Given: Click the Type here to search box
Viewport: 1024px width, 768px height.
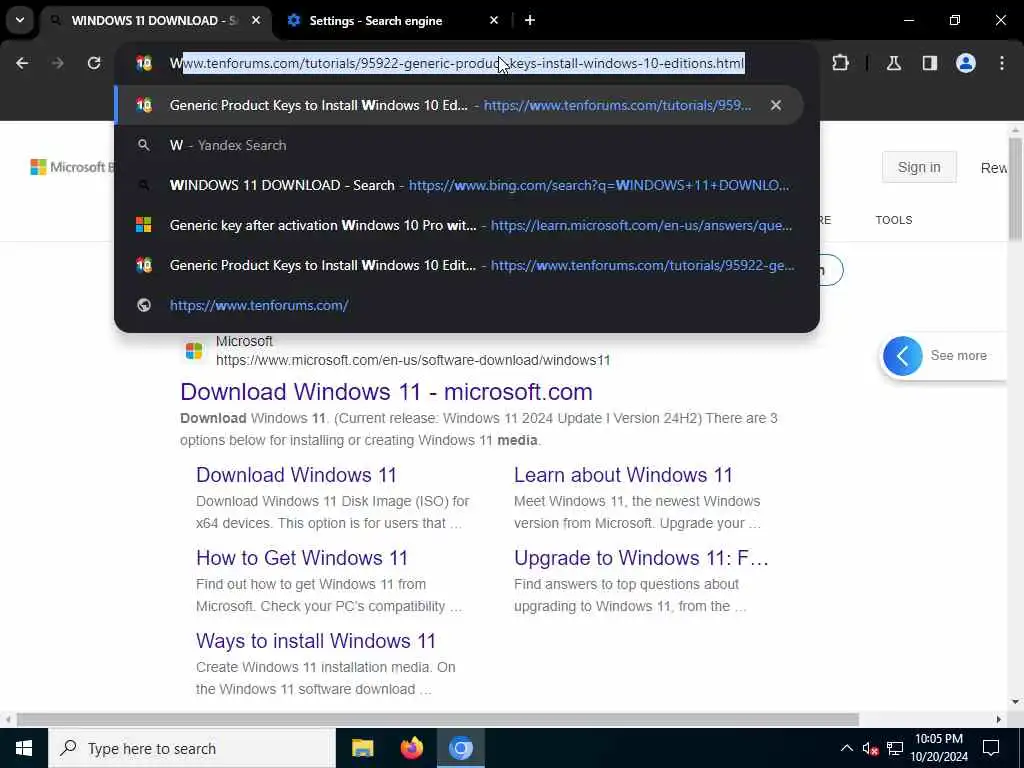Looking at the screenshot, I should [191, 748].
